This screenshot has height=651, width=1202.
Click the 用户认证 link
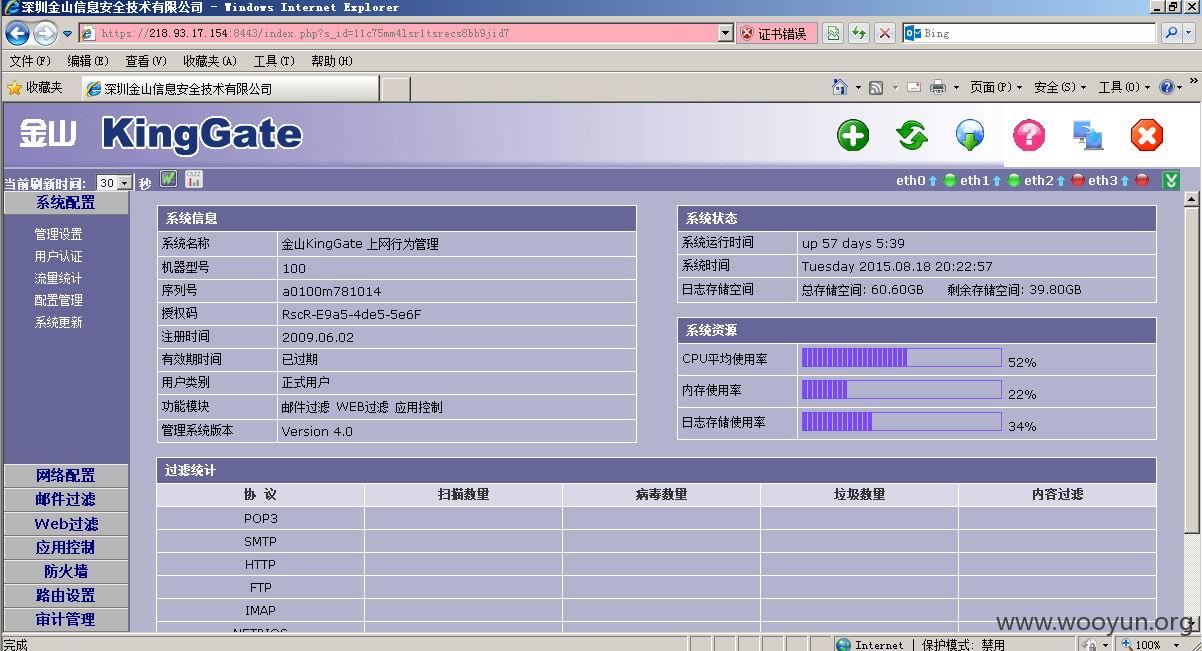click(58, 256)
